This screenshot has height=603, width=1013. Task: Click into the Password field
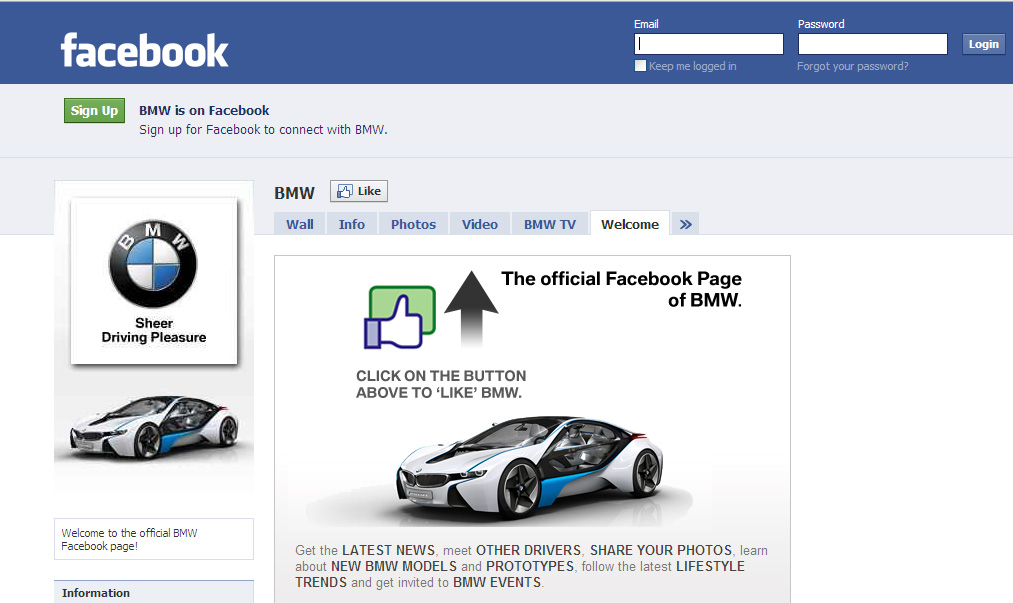[x=872, y=44]
